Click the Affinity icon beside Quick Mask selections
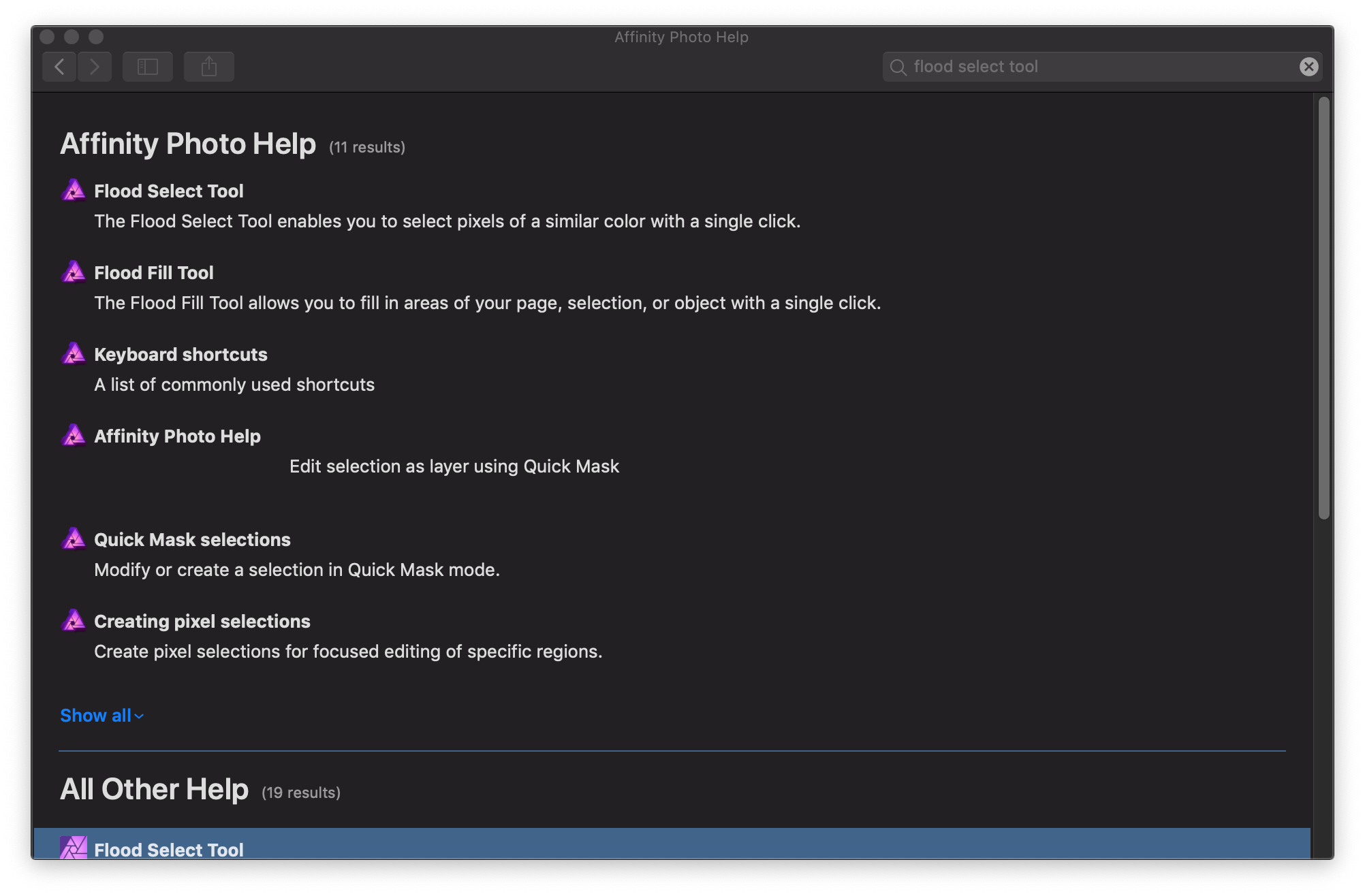 (74, 539)
